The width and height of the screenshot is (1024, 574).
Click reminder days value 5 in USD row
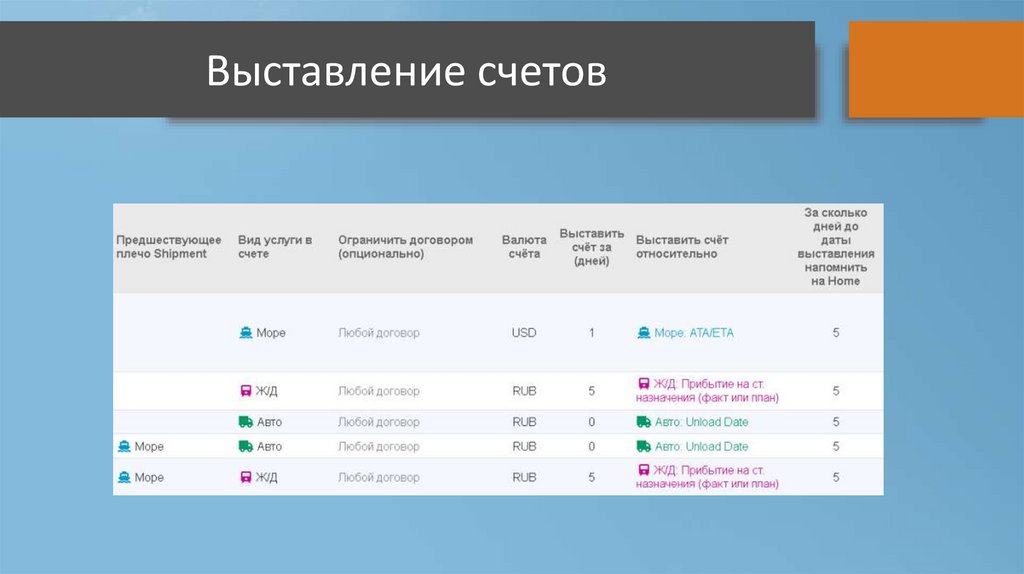pos(836,333)
